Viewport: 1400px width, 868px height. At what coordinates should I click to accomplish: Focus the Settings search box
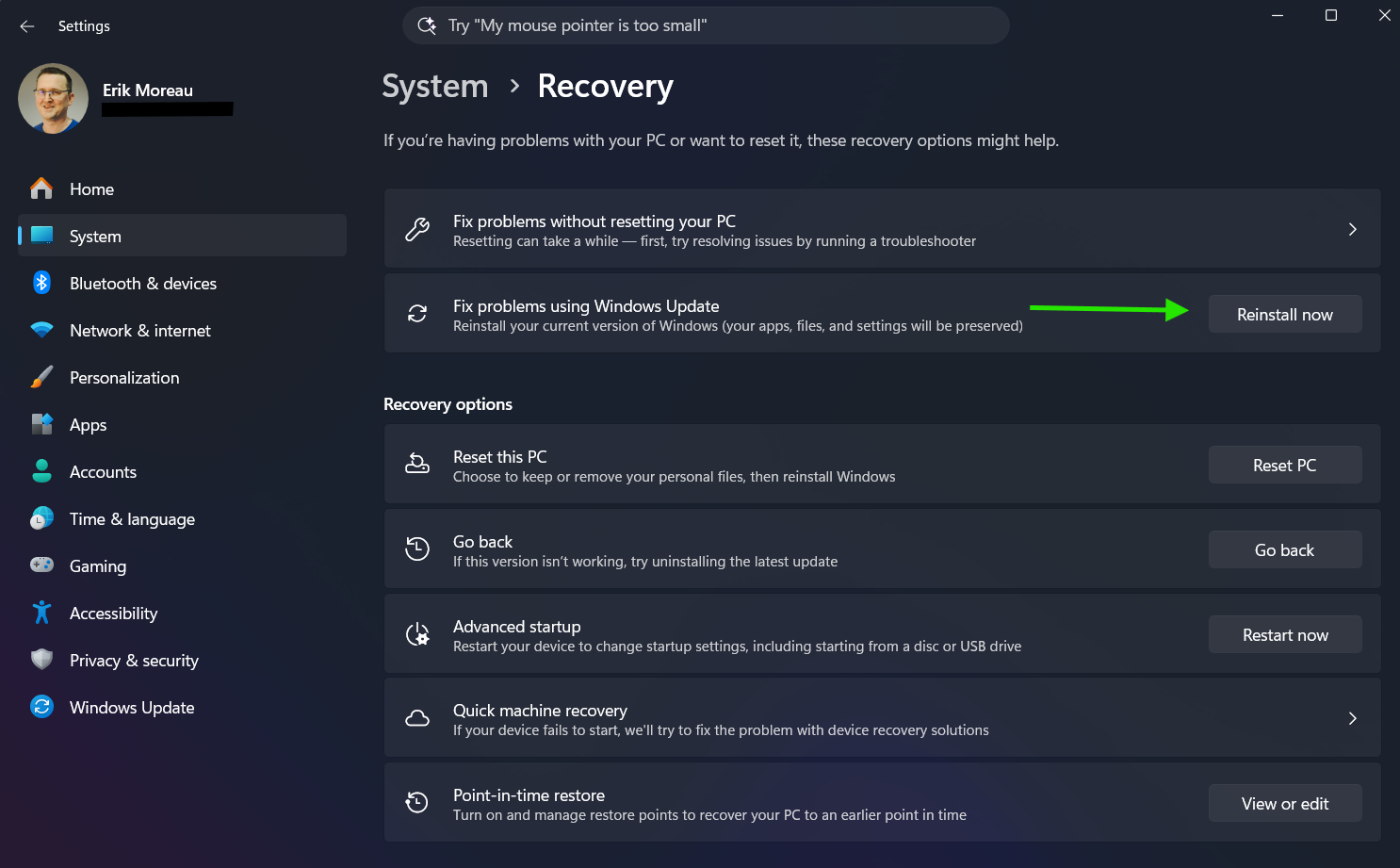[706, 25]
